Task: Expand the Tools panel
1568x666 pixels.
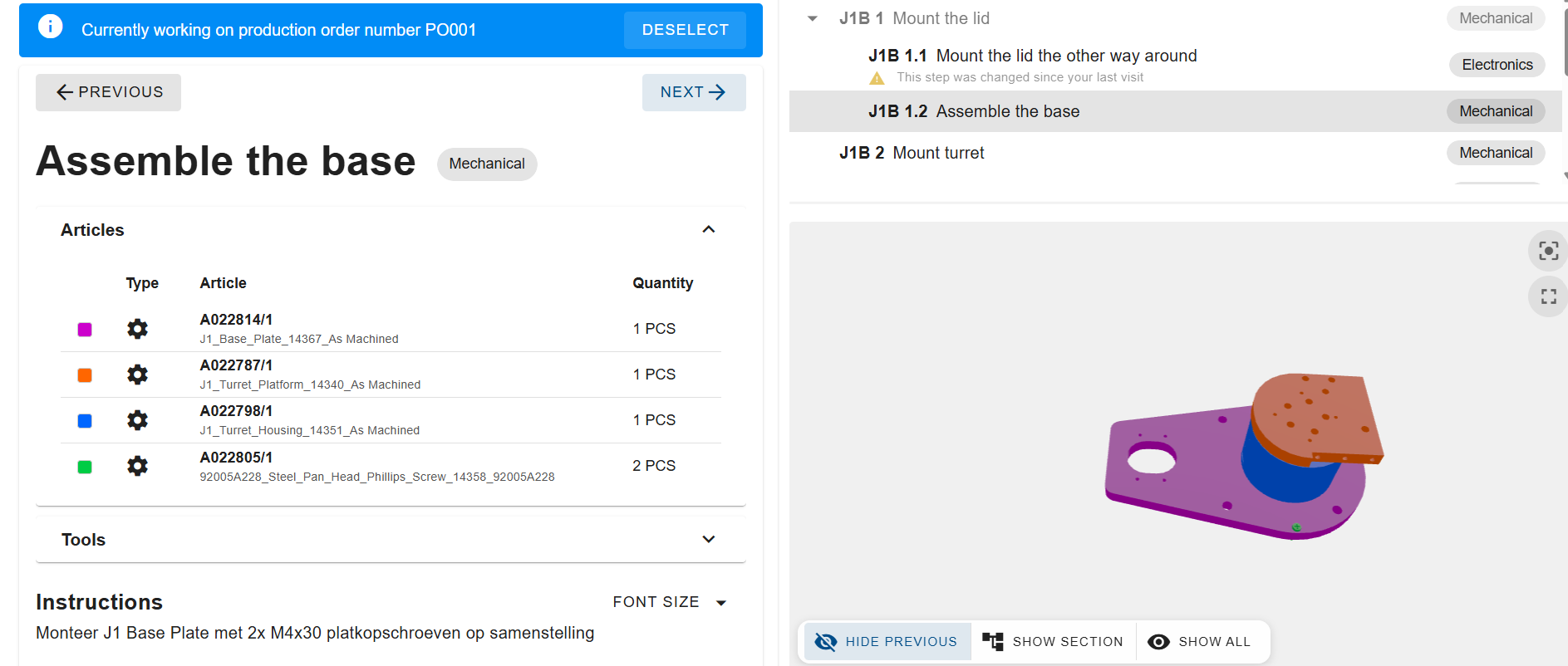Action: pos(709,539)
